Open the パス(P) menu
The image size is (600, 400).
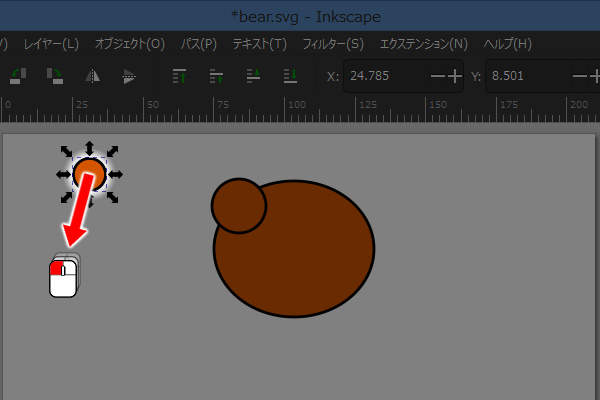[x=199, y=44]
